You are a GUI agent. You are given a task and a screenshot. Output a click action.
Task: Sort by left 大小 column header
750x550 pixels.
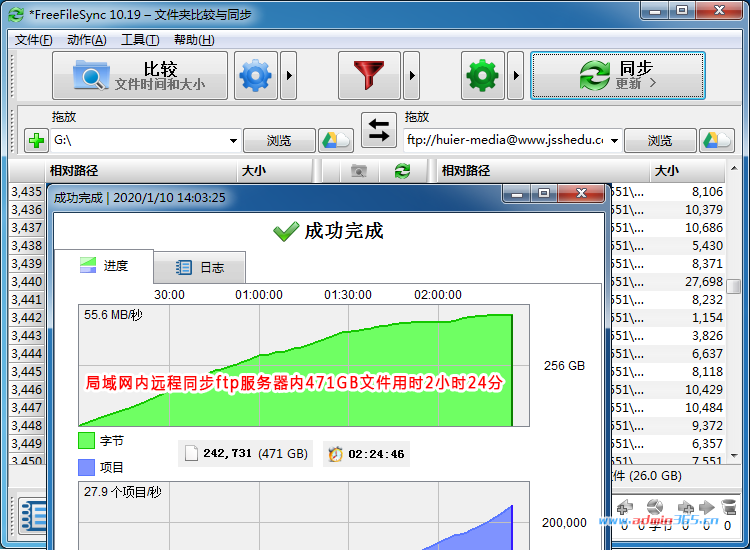[x=275, y=171]
